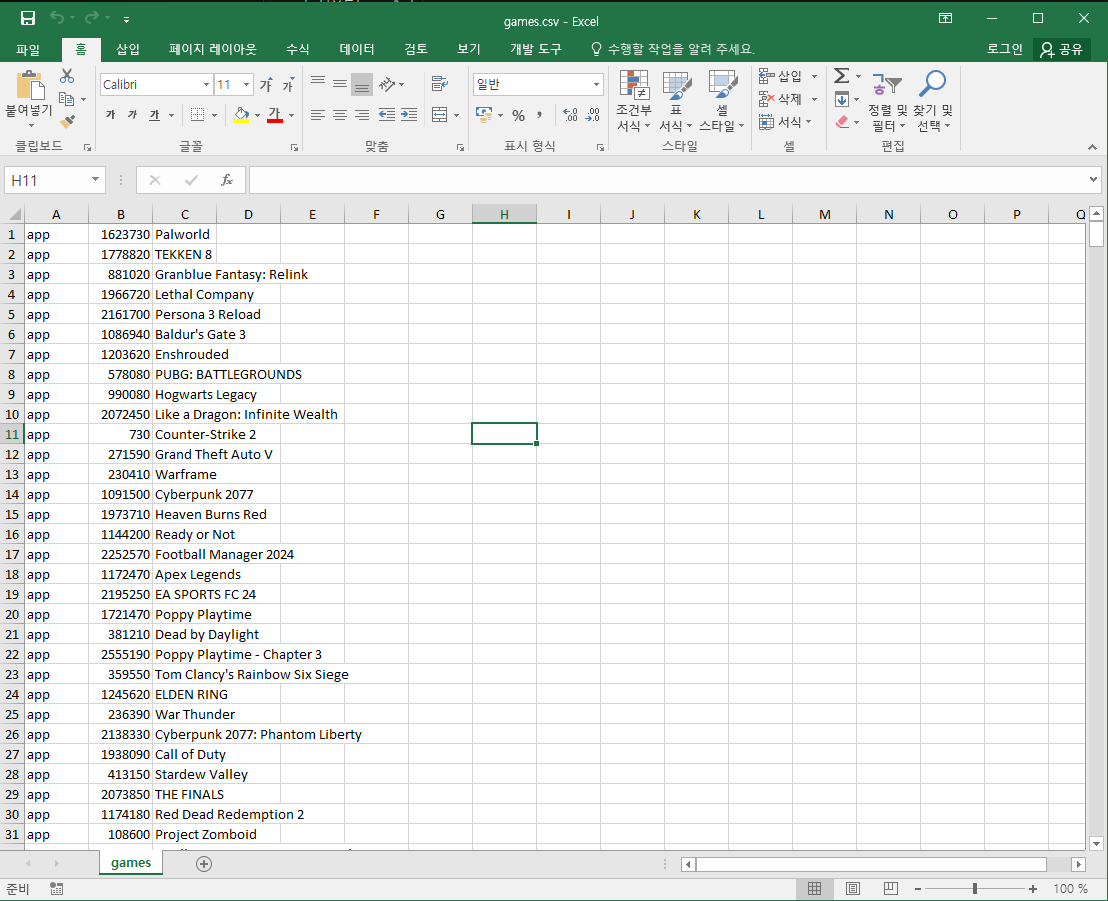1108x901 pixels.
Task: Click the 공유 share button
Action: click(x=1061, y=49)
